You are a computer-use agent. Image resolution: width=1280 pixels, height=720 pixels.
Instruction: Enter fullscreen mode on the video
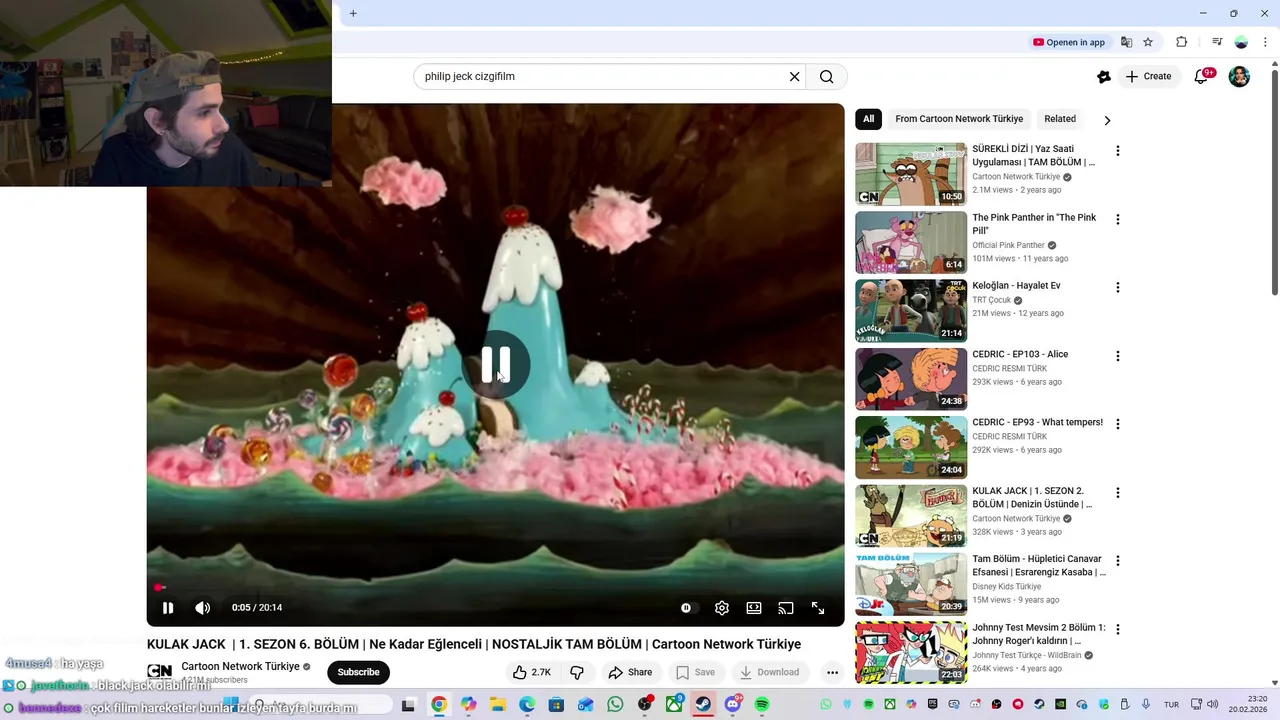pyautogui.click(x=818, y=608)
